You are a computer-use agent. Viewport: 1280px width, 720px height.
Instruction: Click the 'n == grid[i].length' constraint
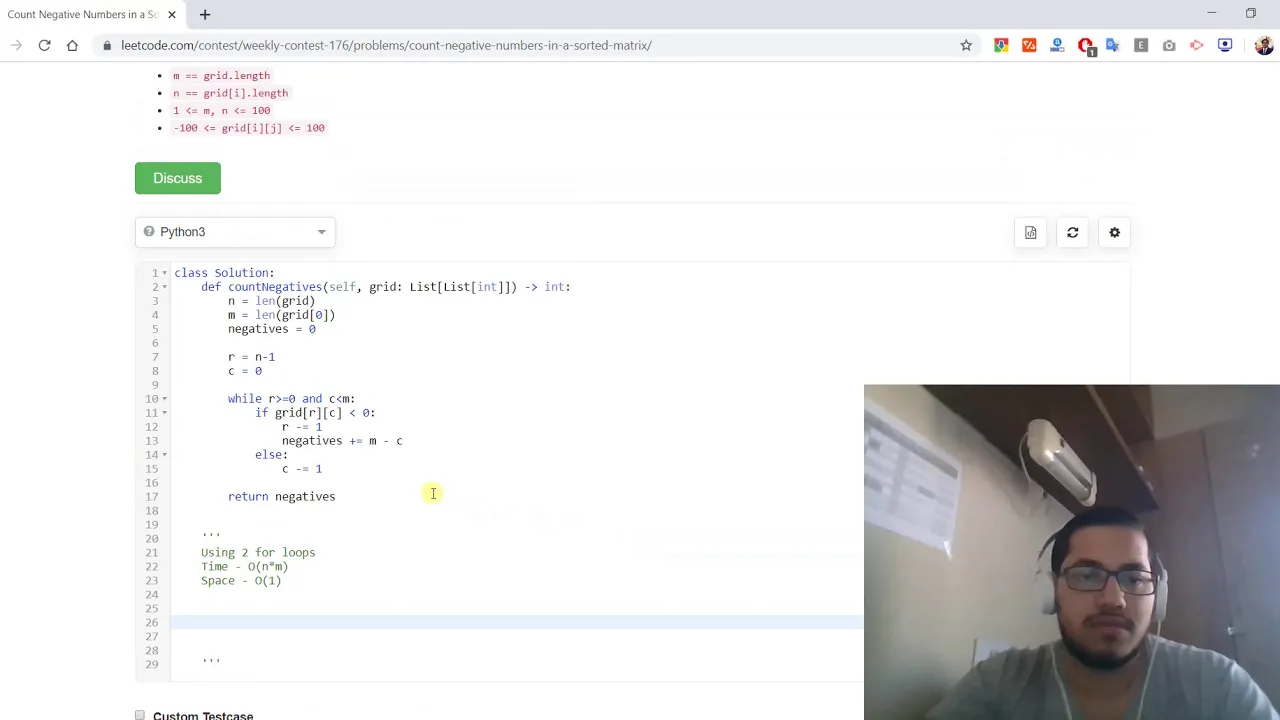(x=230, y=93)
